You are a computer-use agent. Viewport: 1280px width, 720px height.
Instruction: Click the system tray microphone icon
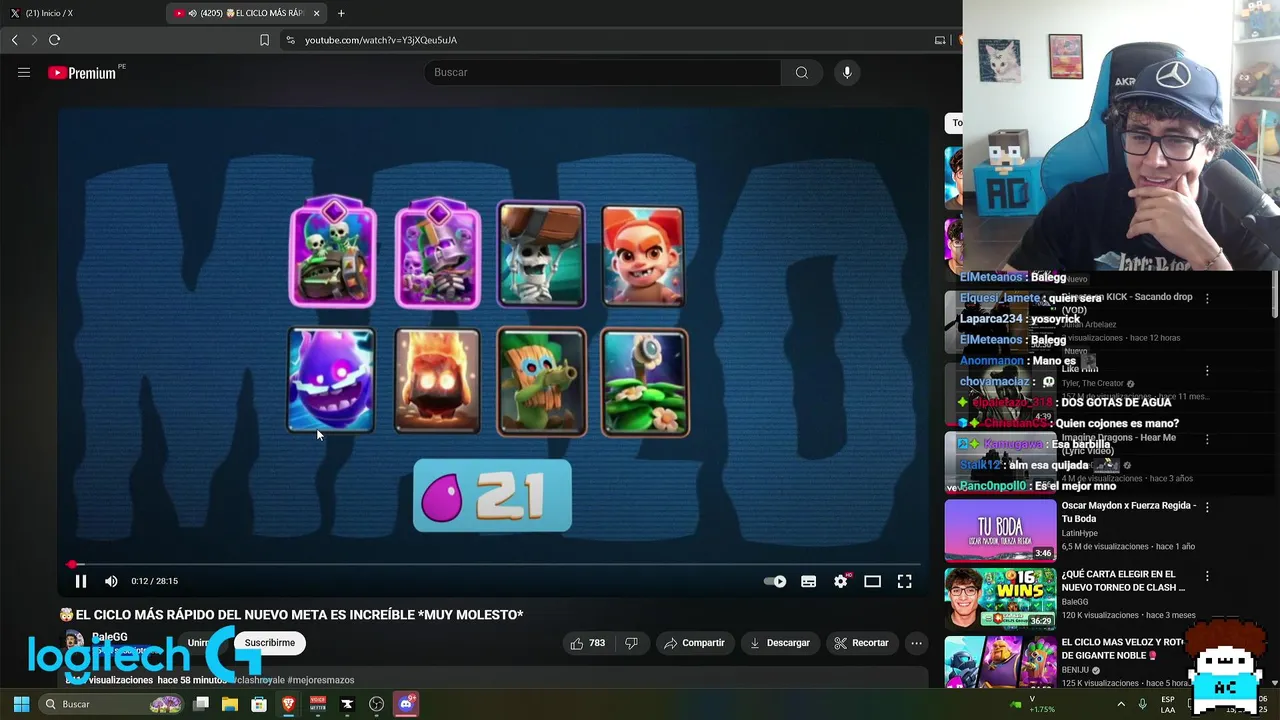point(1143,704)
